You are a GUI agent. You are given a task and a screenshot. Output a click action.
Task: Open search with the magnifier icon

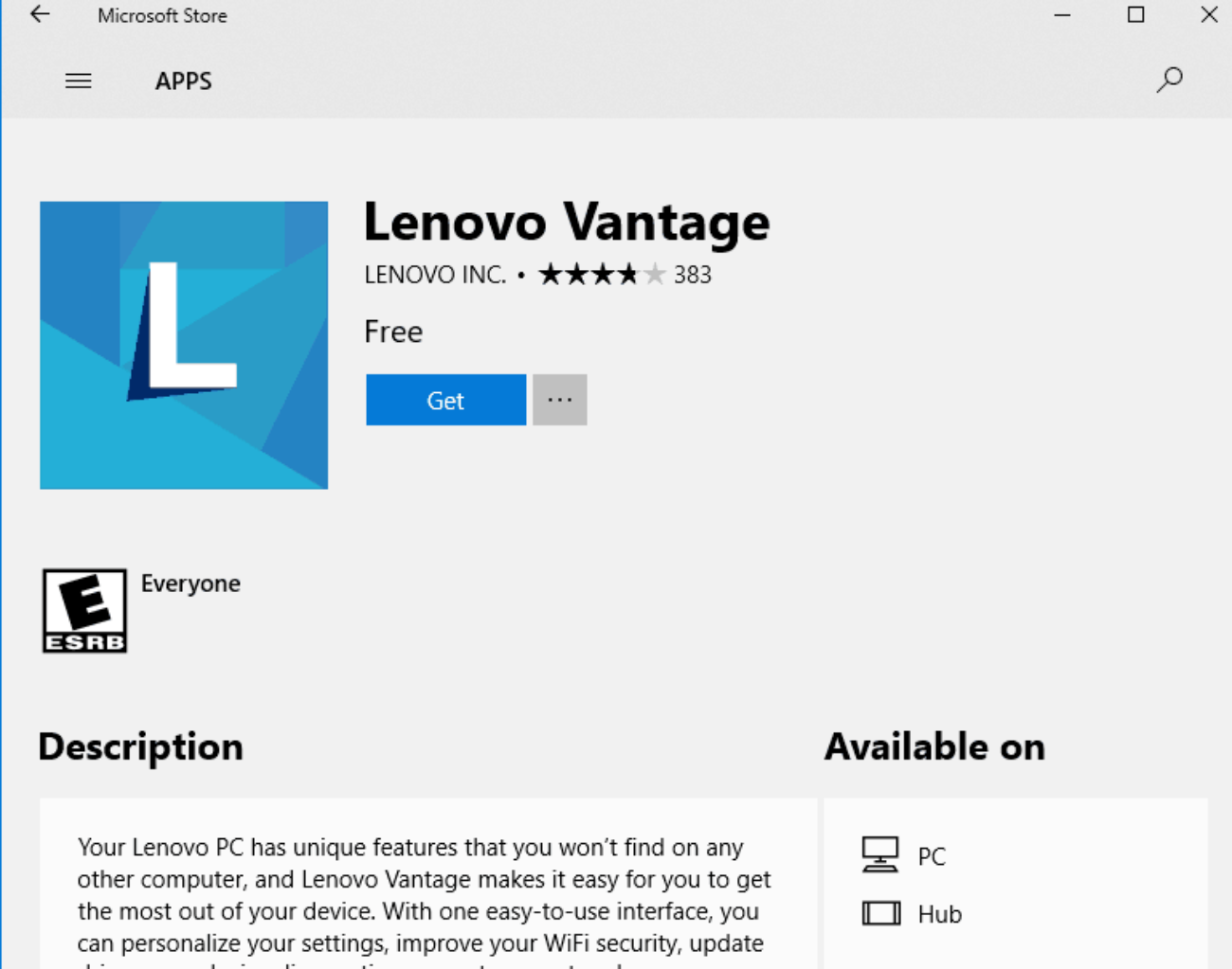click(x=1169, y=81)
